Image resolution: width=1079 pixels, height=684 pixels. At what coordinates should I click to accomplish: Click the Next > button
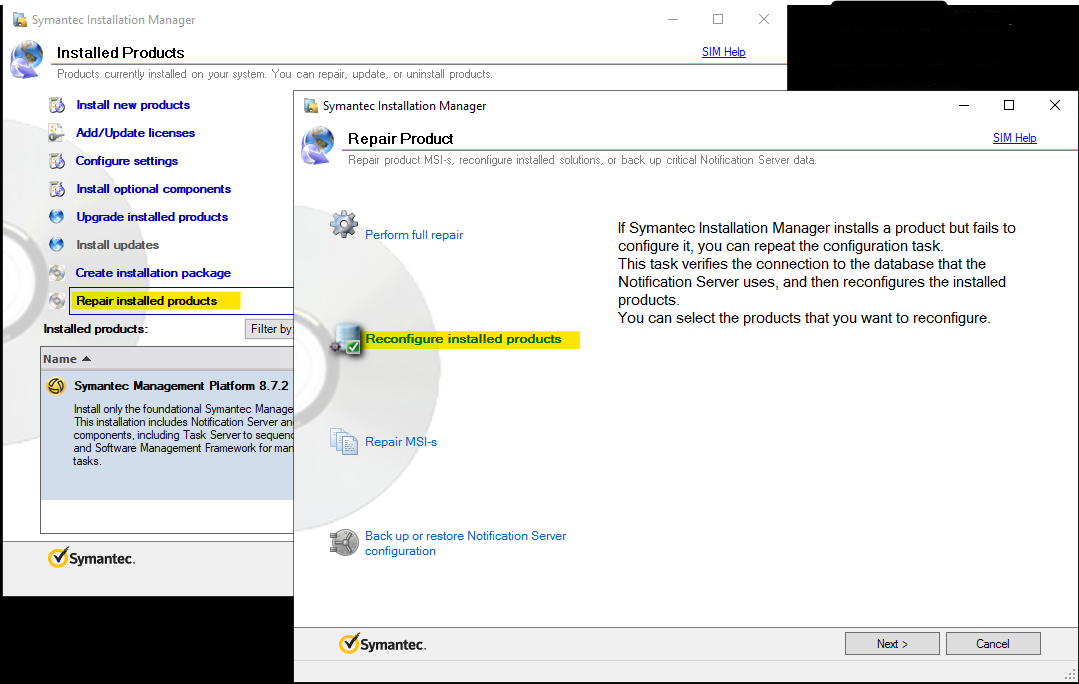(892, 643)
